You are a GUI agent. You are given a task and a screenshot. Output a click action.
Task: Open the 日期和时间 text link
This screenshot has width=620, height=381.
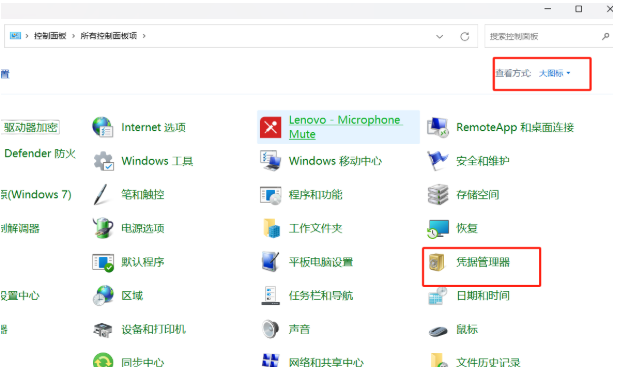[x=483, y=296]
